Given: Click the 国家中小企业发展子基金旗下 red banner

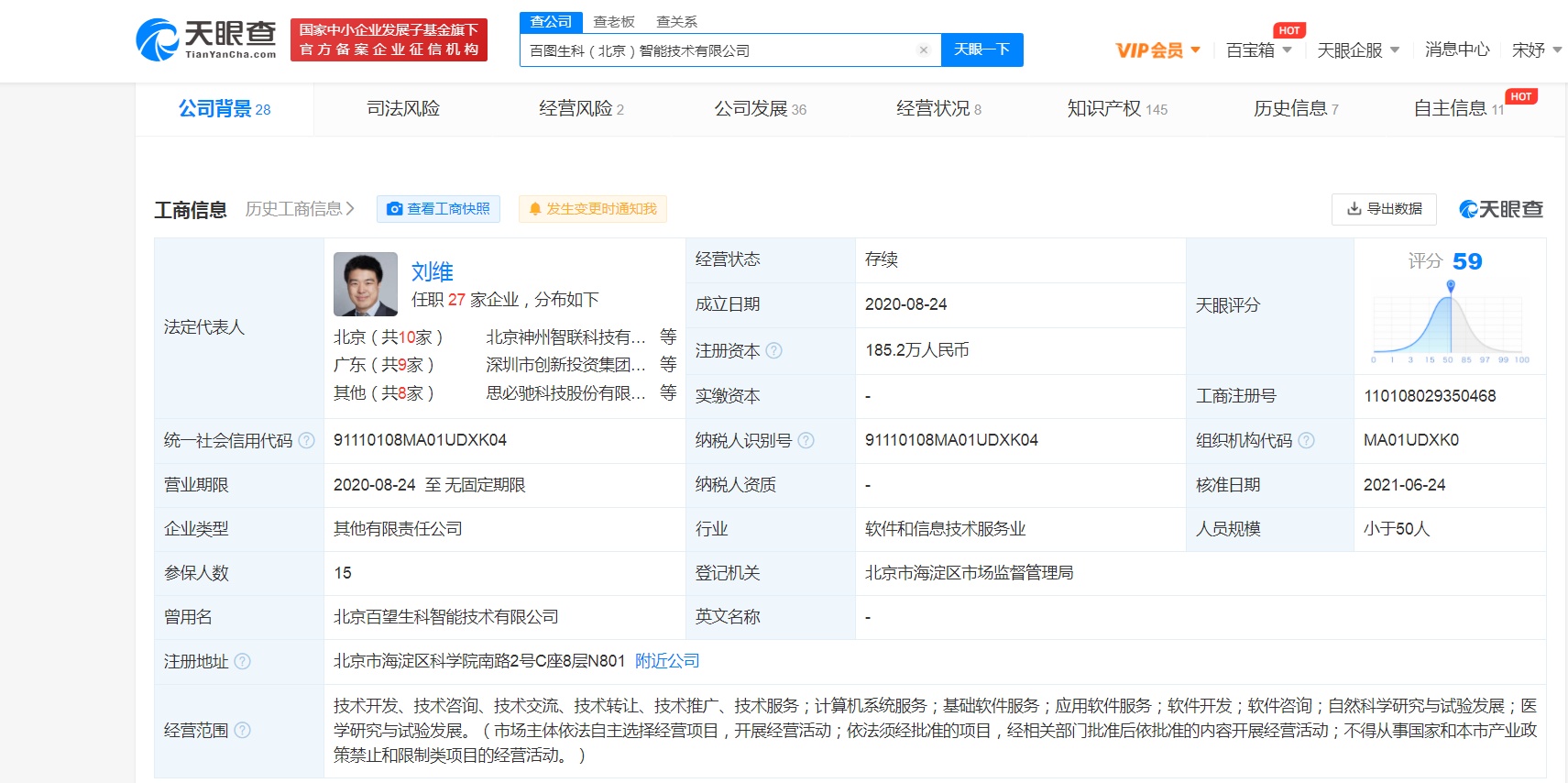Looking at the screenshot, I should 389,39.
